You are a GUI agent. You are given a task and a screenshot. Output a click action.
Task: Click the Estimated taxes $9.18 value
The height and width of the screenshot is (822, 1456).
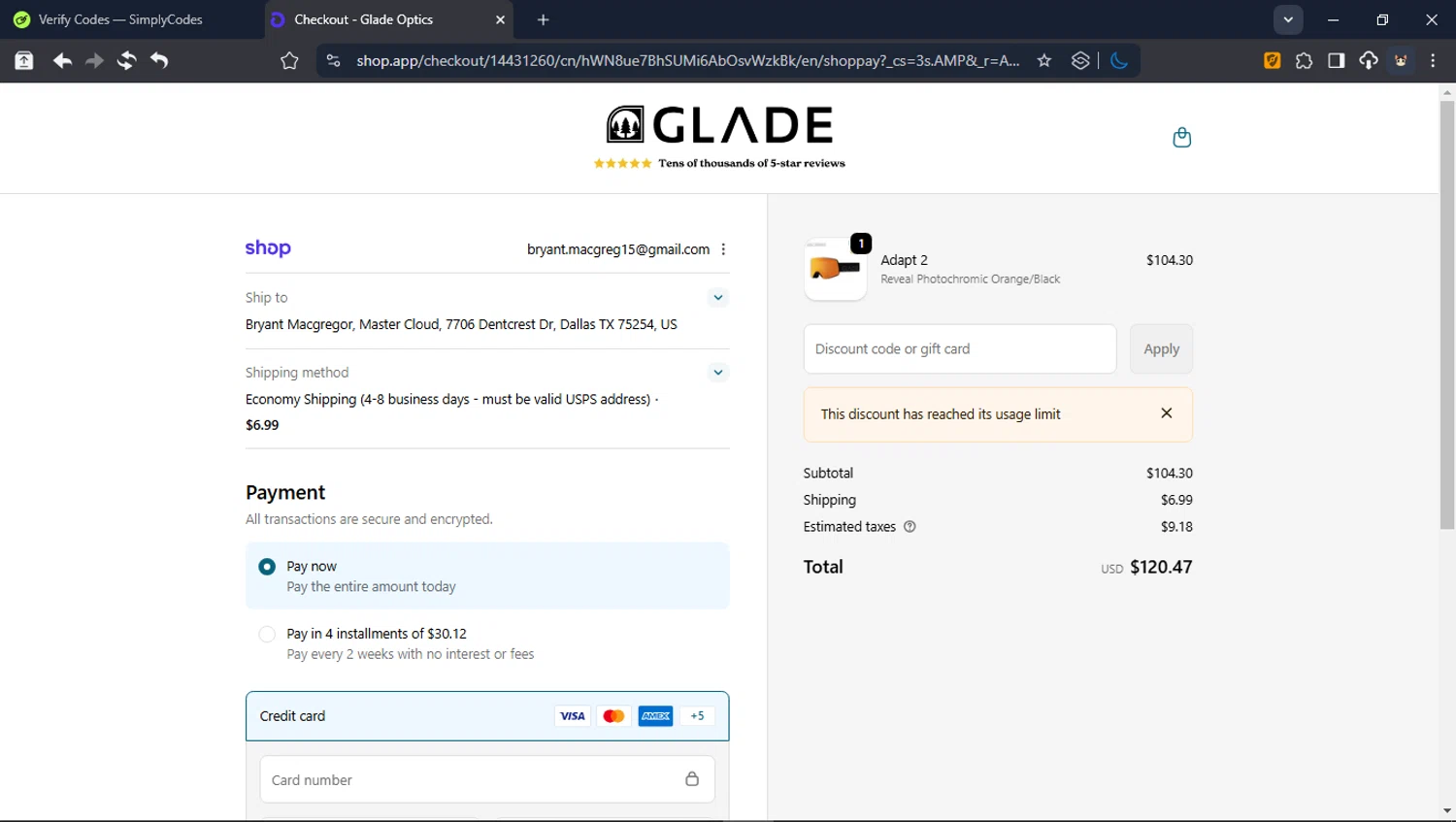point(1176,527)
